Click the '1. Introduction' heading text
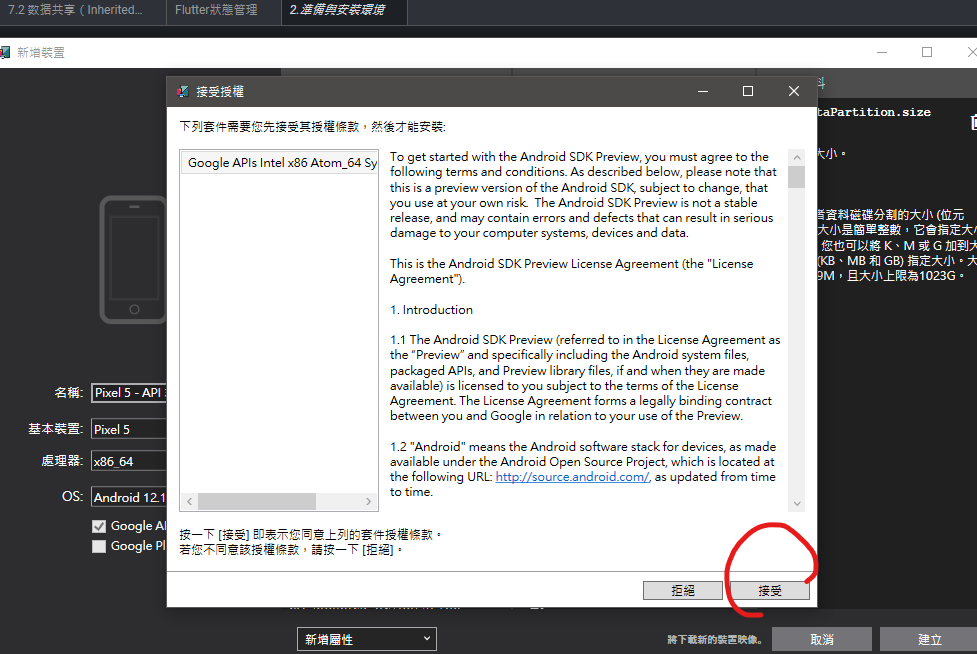The image size is (977, 654). [x=431, y=310]
